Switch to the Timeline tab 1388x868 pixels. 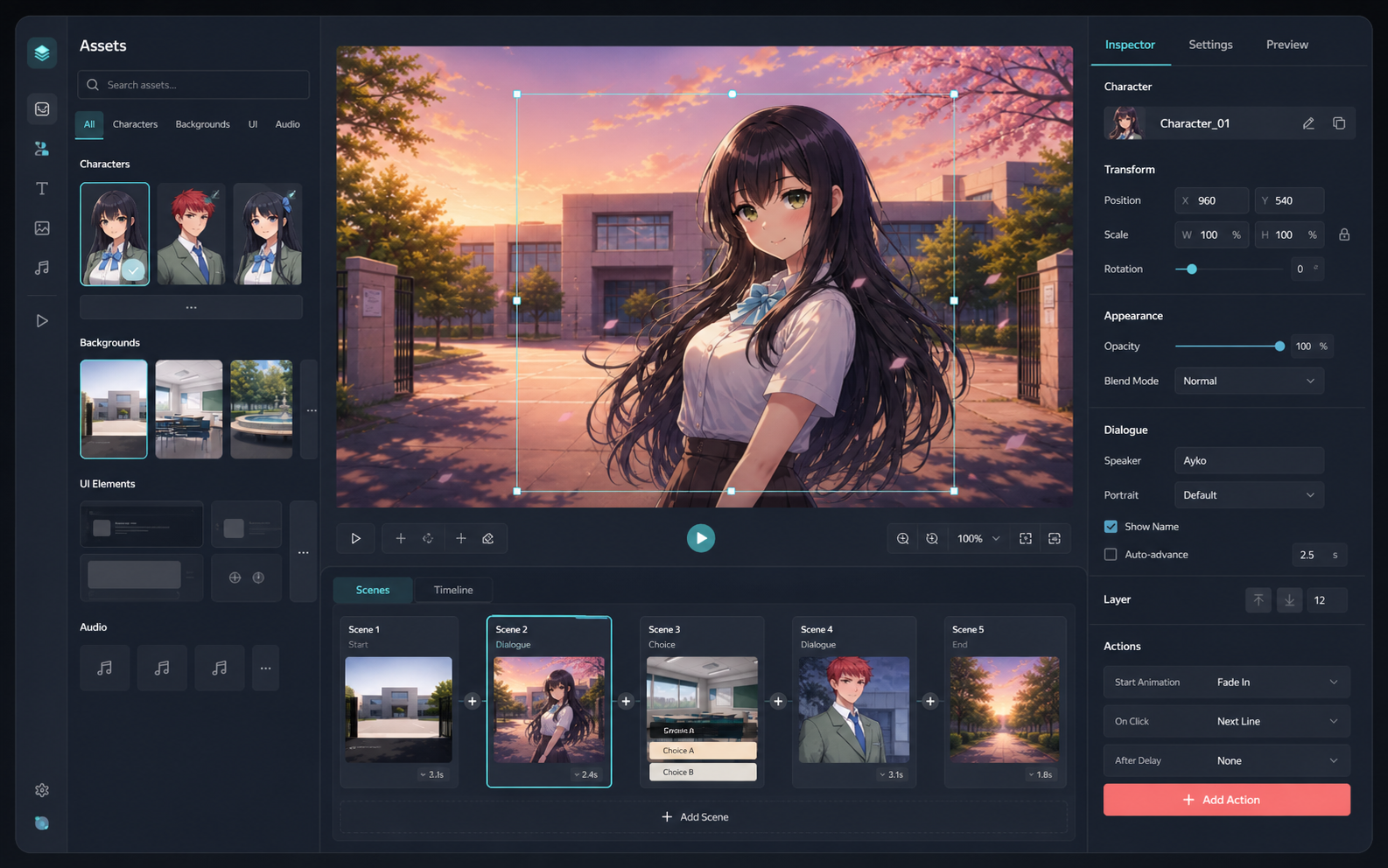(x=453, y=590)
